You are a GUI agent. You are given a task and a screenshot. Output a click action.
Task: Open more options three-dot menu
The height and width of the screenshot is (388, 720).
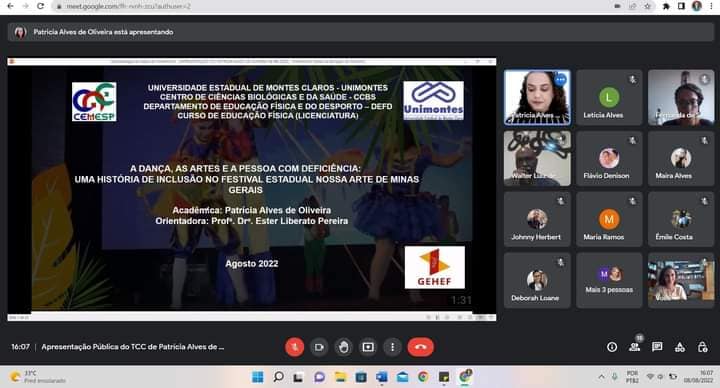[392, 347]
